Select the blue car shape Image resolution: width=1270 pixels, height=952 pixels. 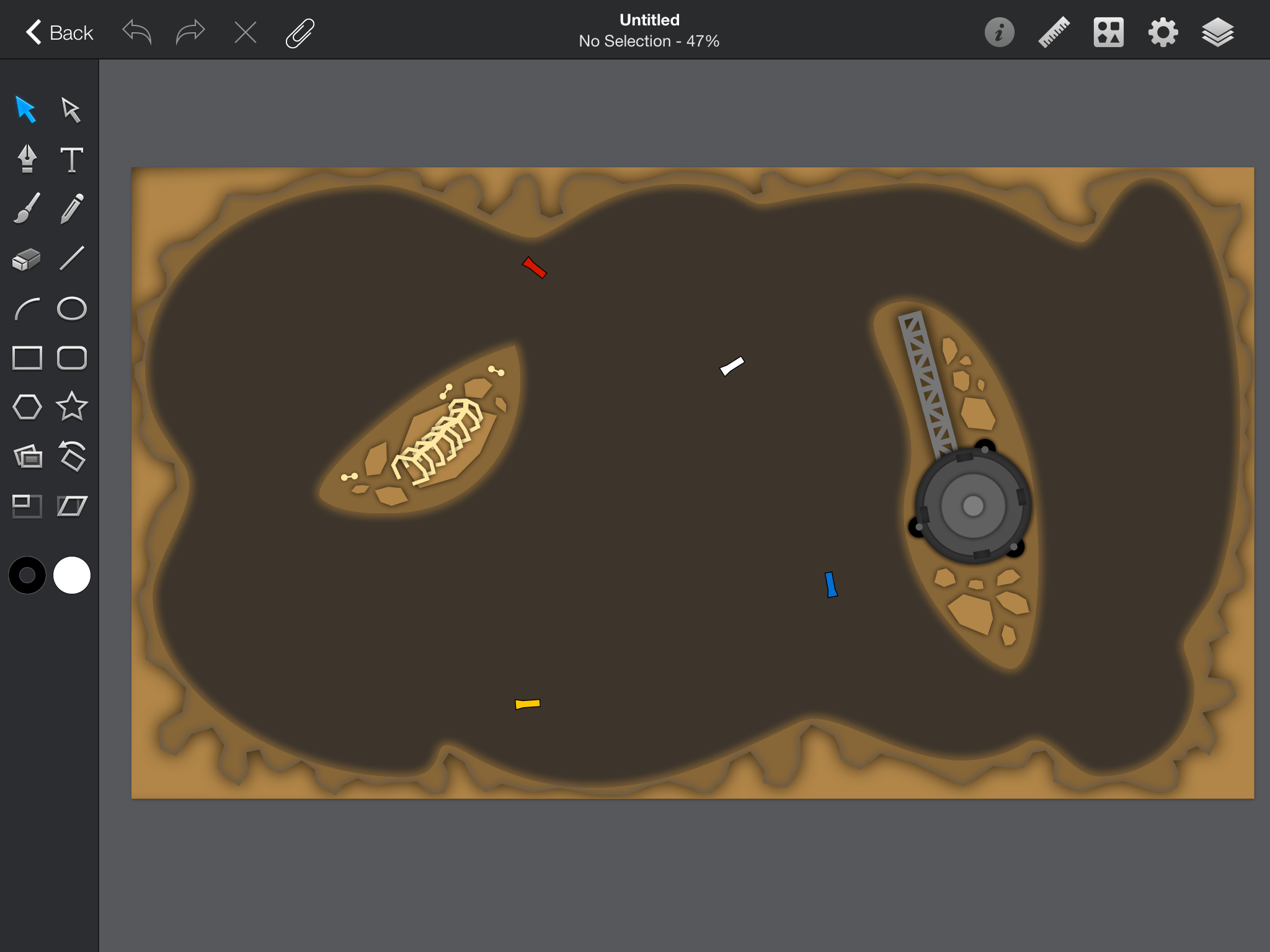(x=831, y=584)
